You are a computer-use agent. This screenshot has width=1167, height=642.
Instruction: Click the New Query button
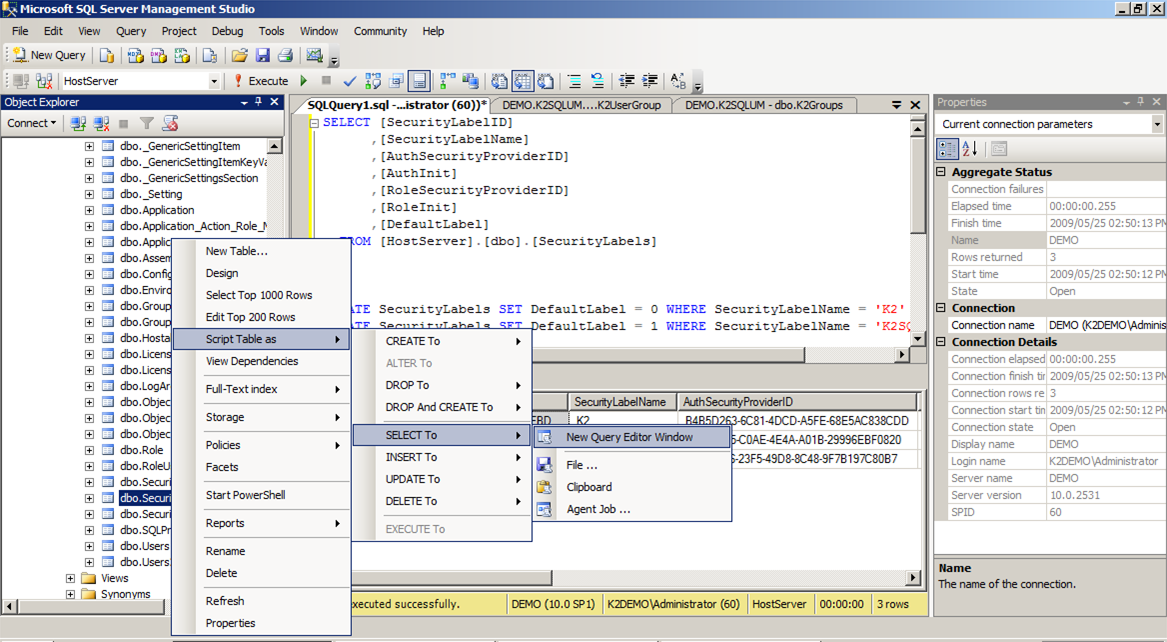[48, 55]
